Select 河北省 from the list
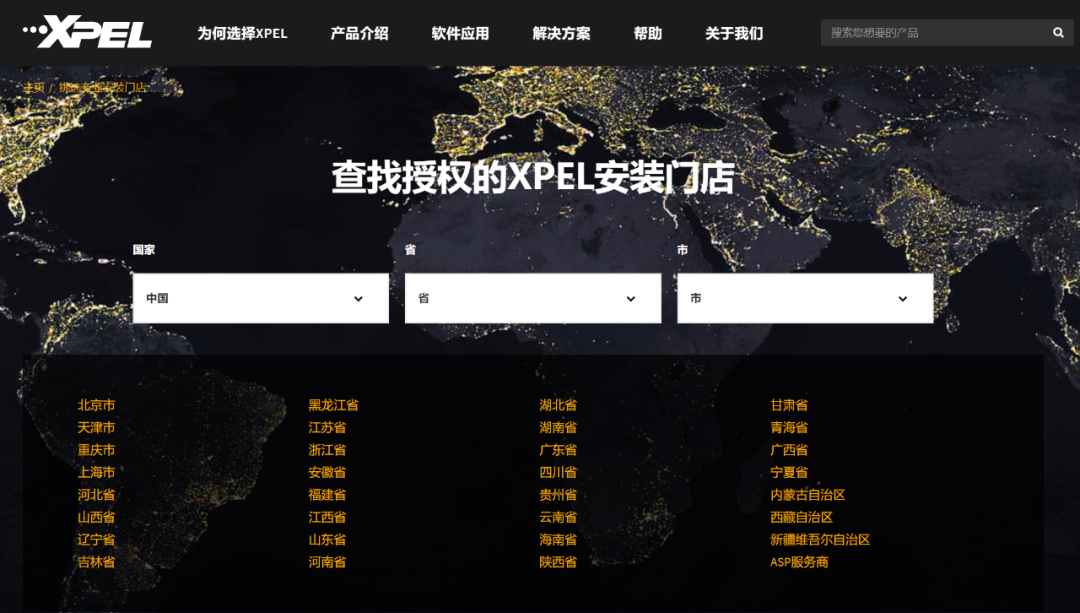This screenshot has width=1080, height=613. click(96, 495)
